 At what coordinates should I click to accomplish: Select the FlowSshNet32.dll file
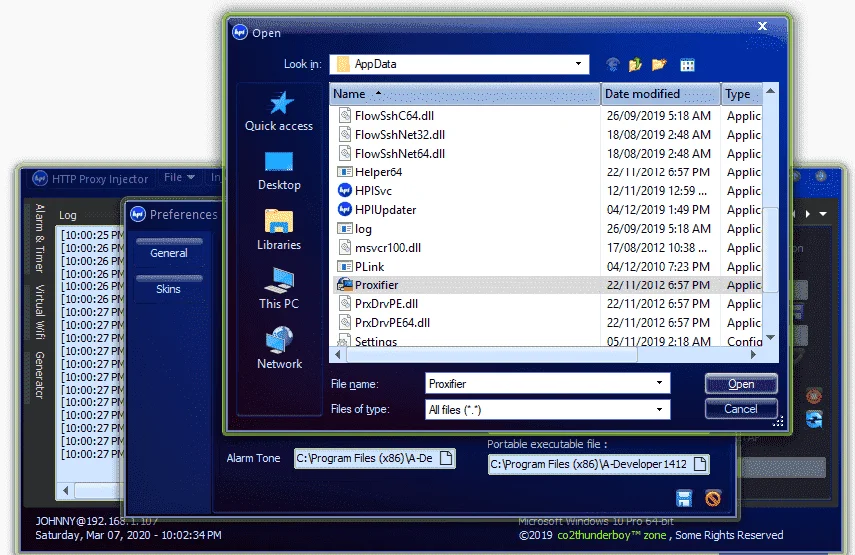pyautogui.click(x=400, y=135)
